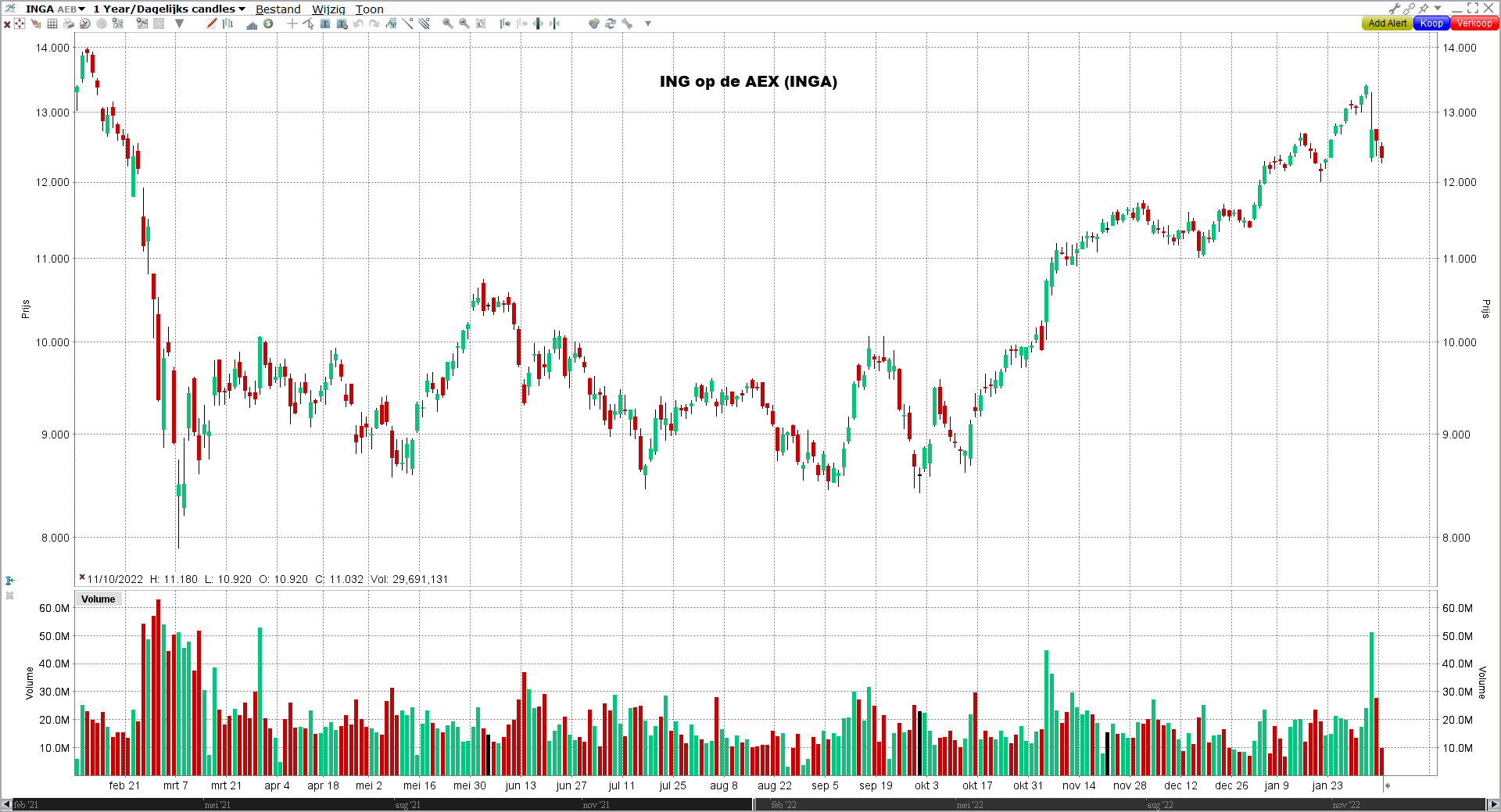
Task: Open toolbar wrench settings icon
Action: [627, 23]
